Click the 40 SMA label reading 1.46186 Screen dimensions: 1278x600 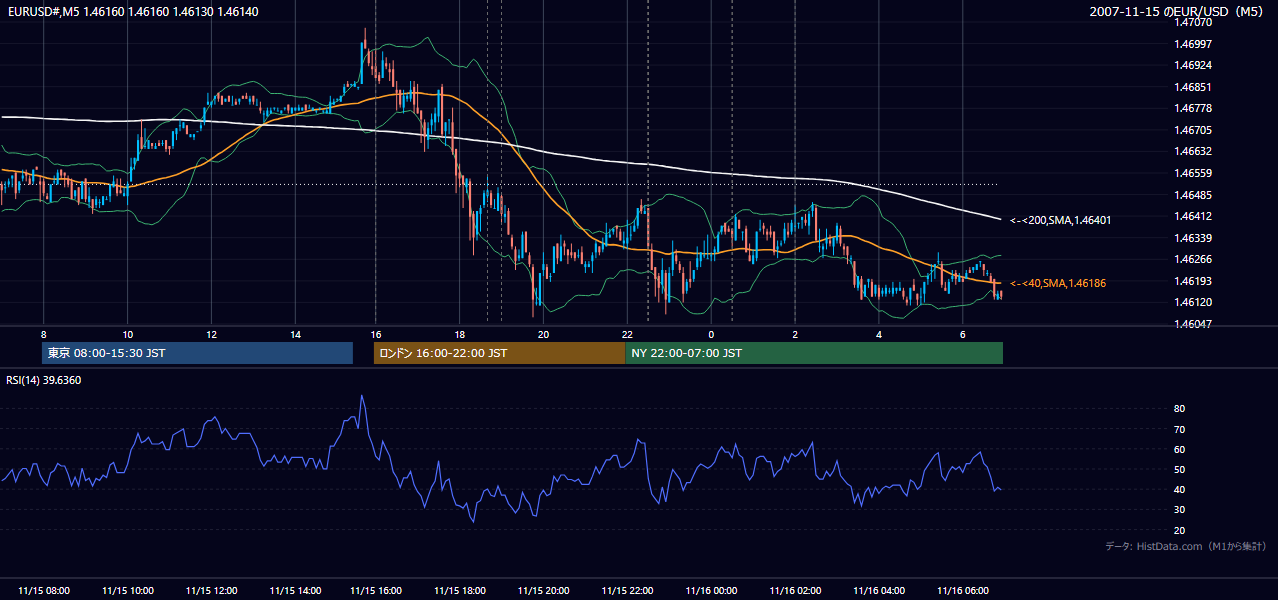[x=1058, y=284]
